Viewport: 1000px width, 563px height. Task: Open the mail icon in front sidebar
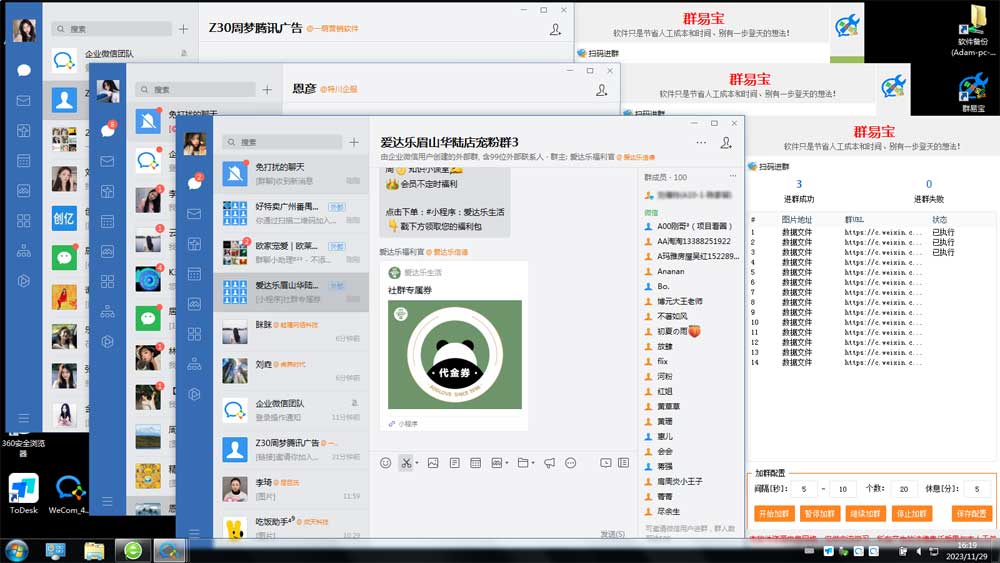(x=194, y=214)
